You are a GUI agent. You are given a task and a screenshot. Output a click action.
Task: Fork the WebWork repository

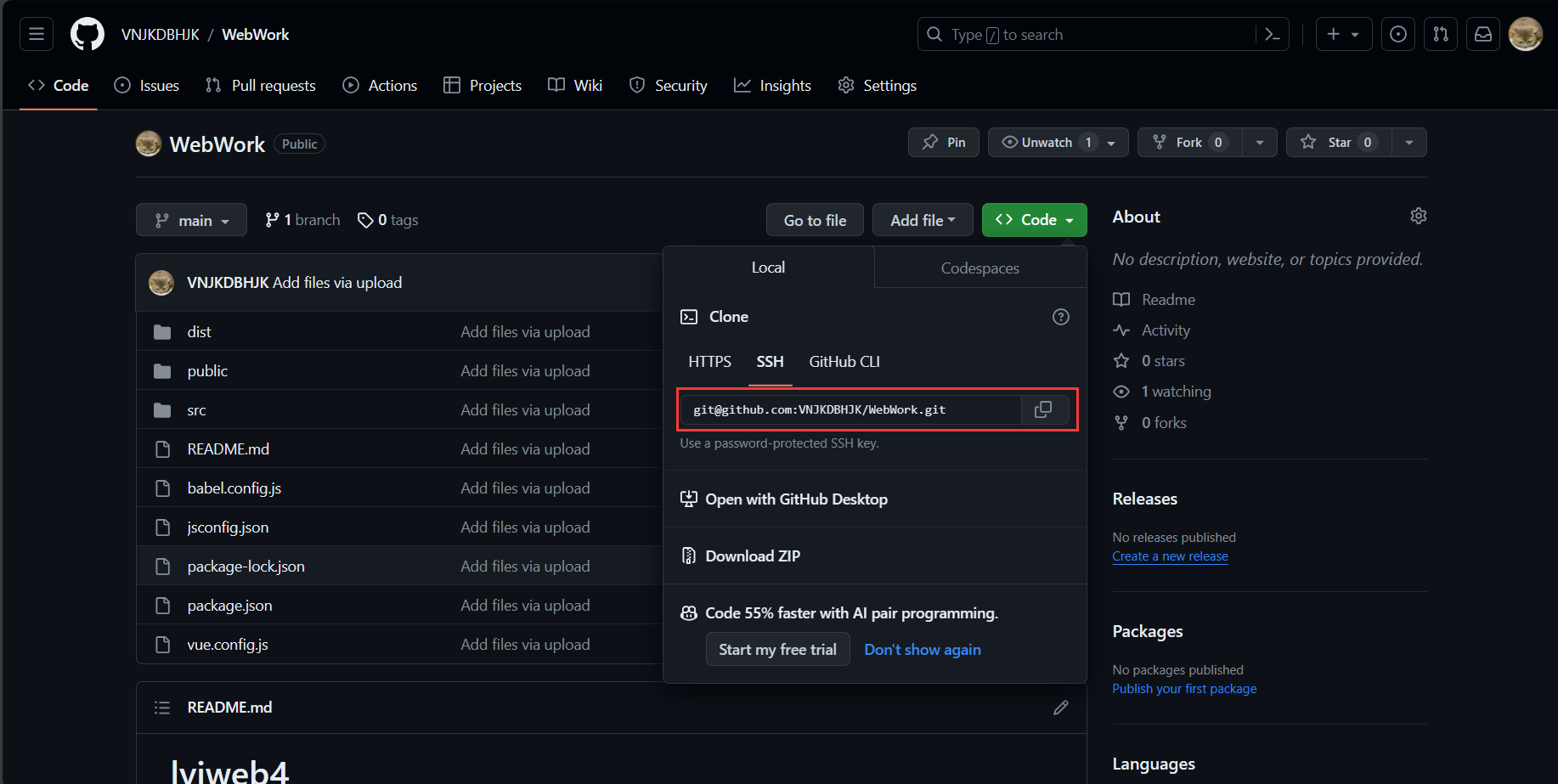point(1190,143)
